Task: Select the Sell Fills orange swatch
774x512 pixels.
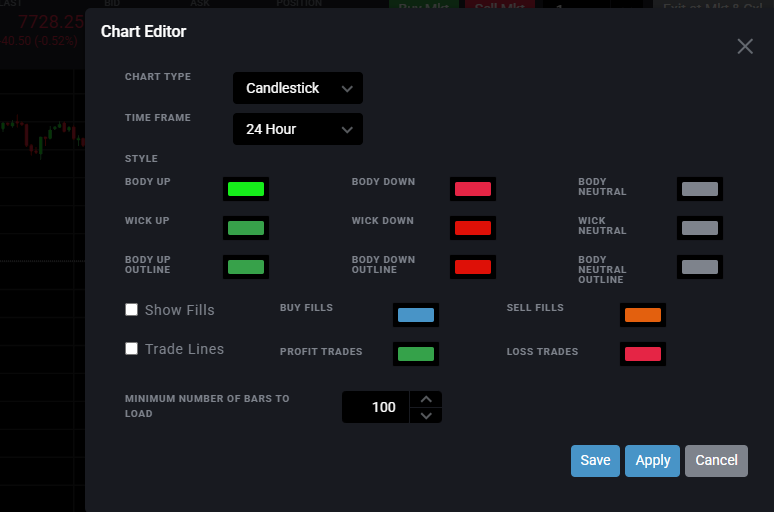Action: pos(643,315)
